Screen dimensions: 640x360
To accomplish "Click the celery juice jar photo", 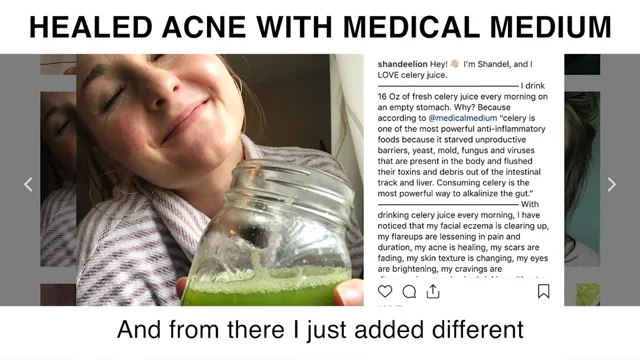I will pyautogui.click(x=220, y=180).
